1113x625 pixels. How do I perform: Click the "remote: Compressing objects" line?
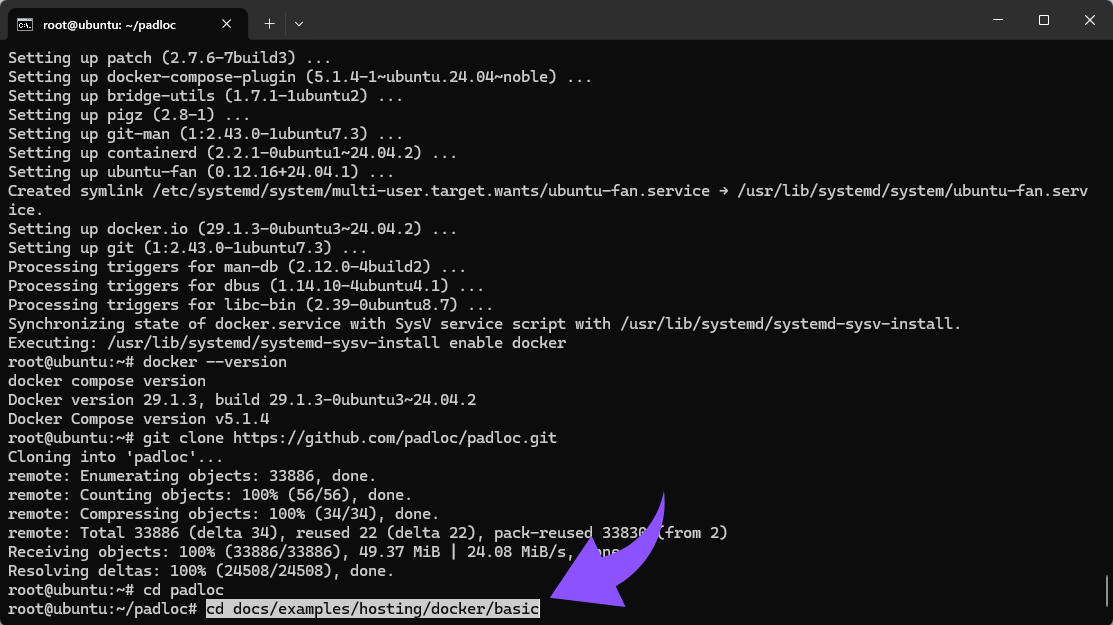click(x=224, y=514)
